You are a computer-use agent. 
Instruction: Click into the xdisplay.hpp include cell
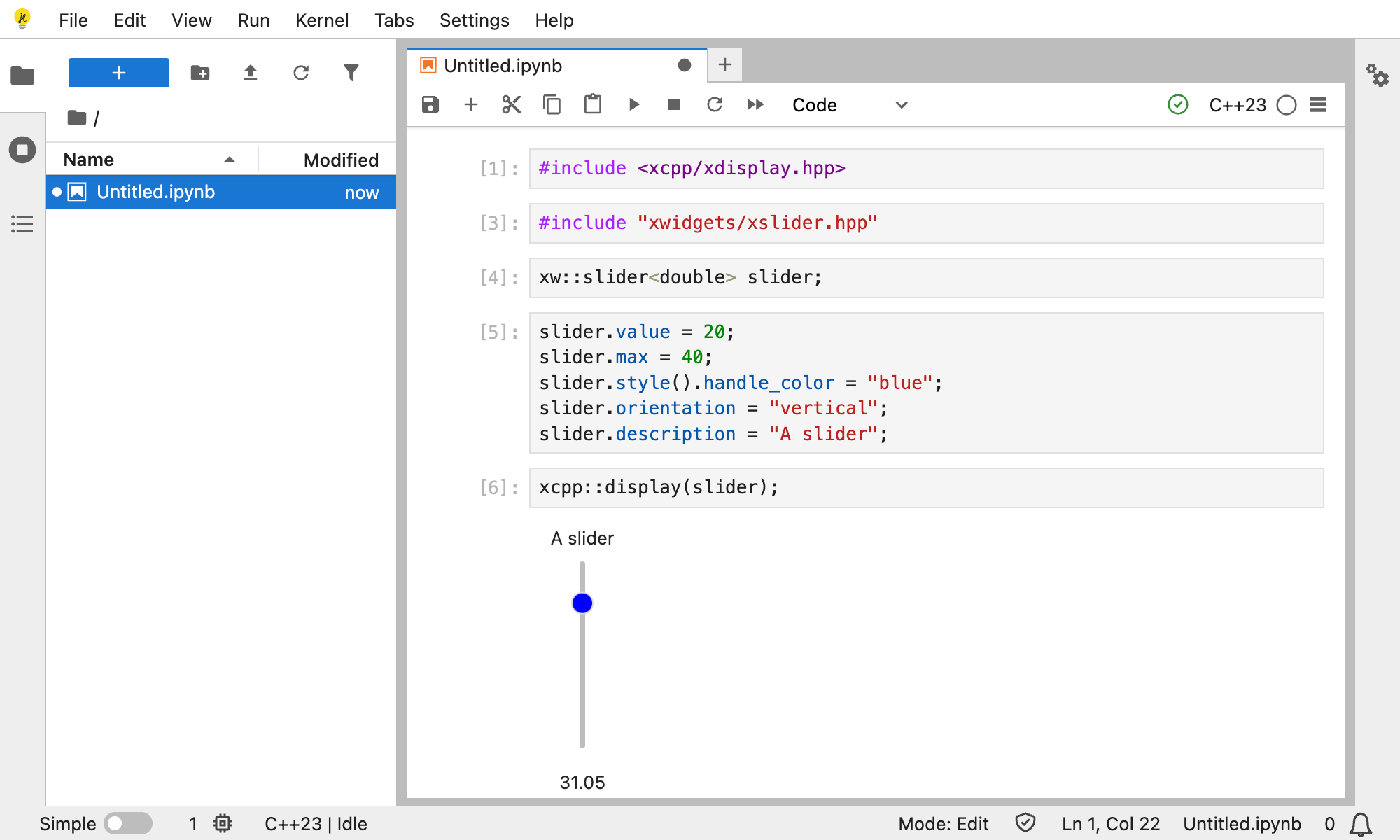coord(926,168)
